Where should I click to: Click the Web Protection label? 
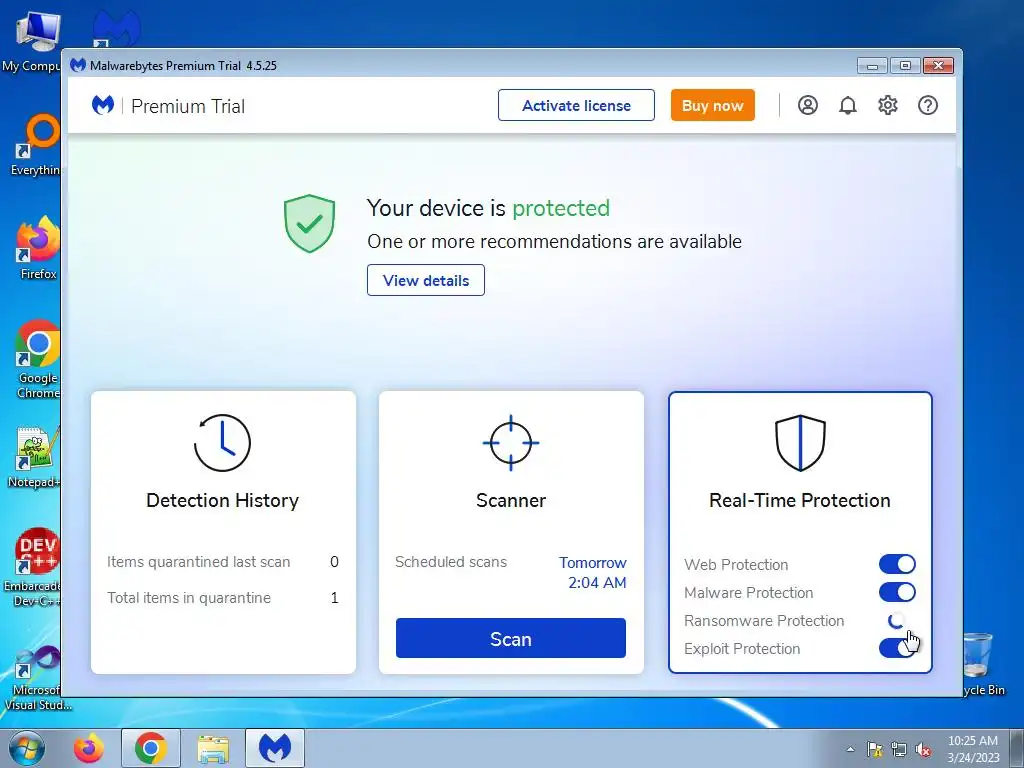pyautogui.click(x=736, y=564)
